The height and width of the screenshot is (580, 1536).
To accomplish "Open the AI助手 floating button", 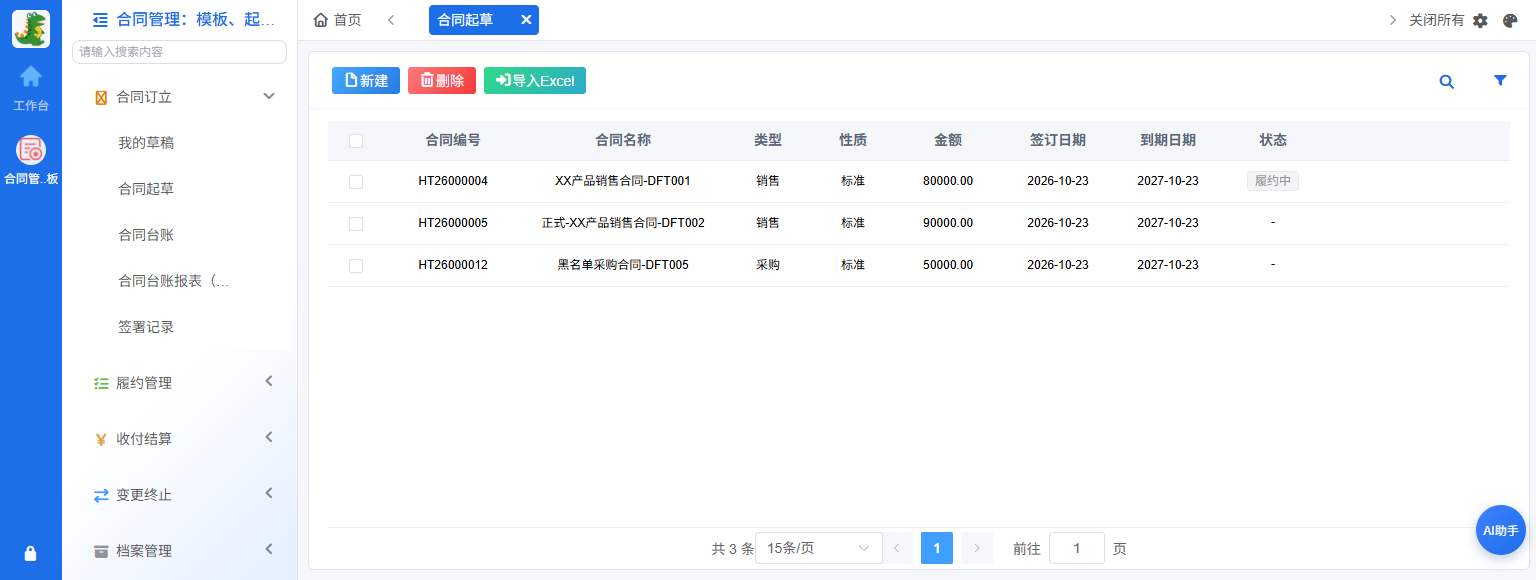I will pyautogui.click(x=1500, y=530).
